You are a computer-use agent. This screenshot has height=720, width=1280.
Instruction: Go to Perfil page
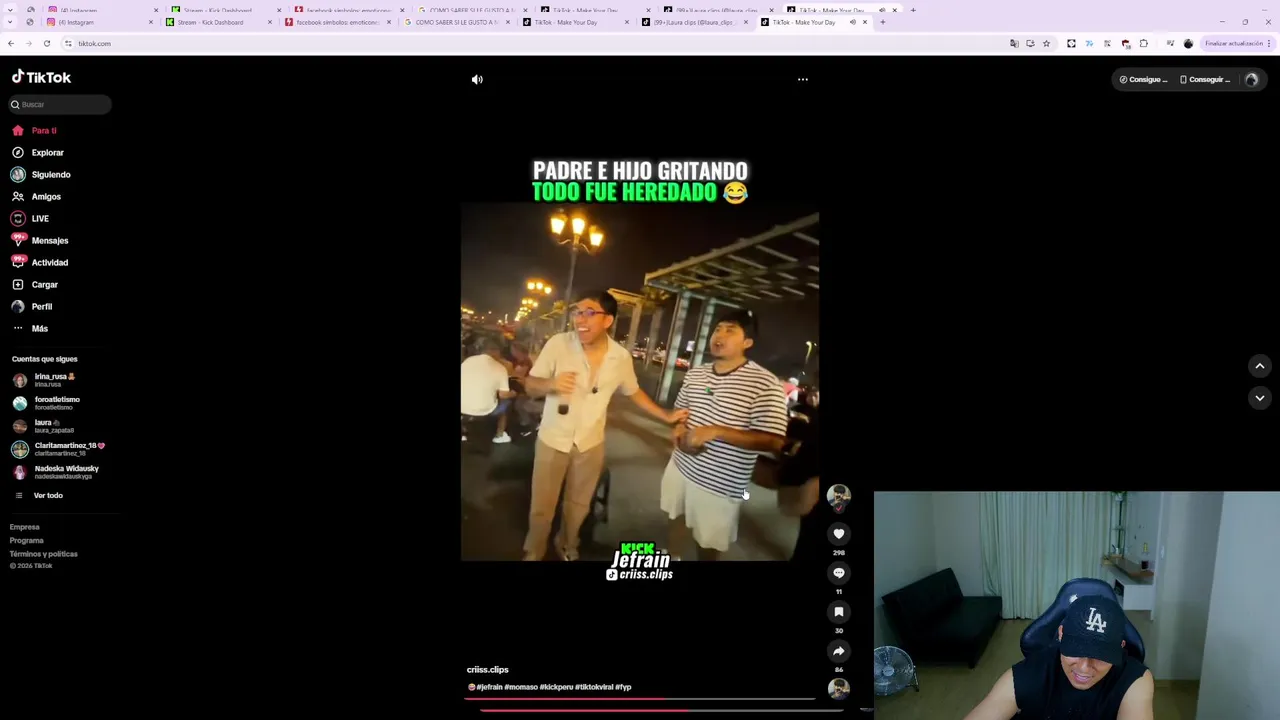tap(32, 307)
